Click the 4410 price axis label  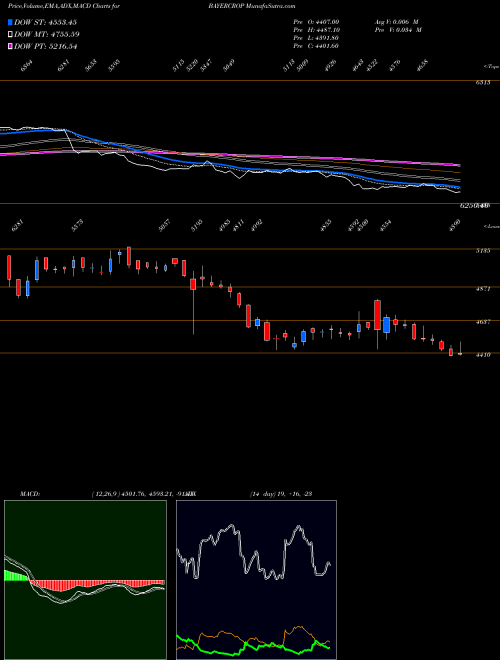tap(483, 355)
